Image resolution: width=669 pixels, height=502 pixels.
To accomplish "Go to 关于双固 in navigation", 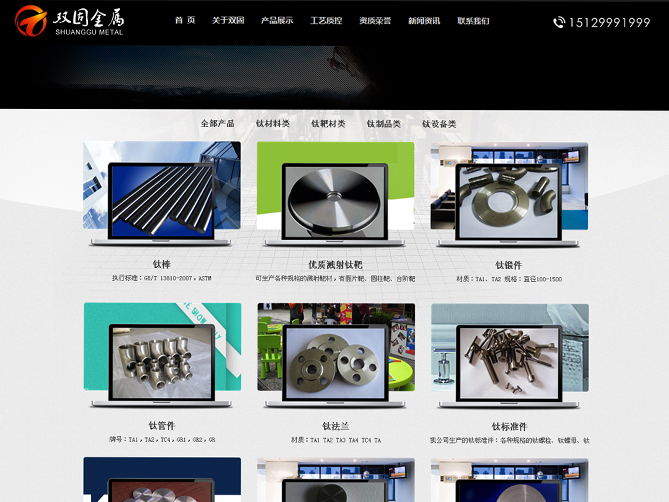I will pos(228,21).
